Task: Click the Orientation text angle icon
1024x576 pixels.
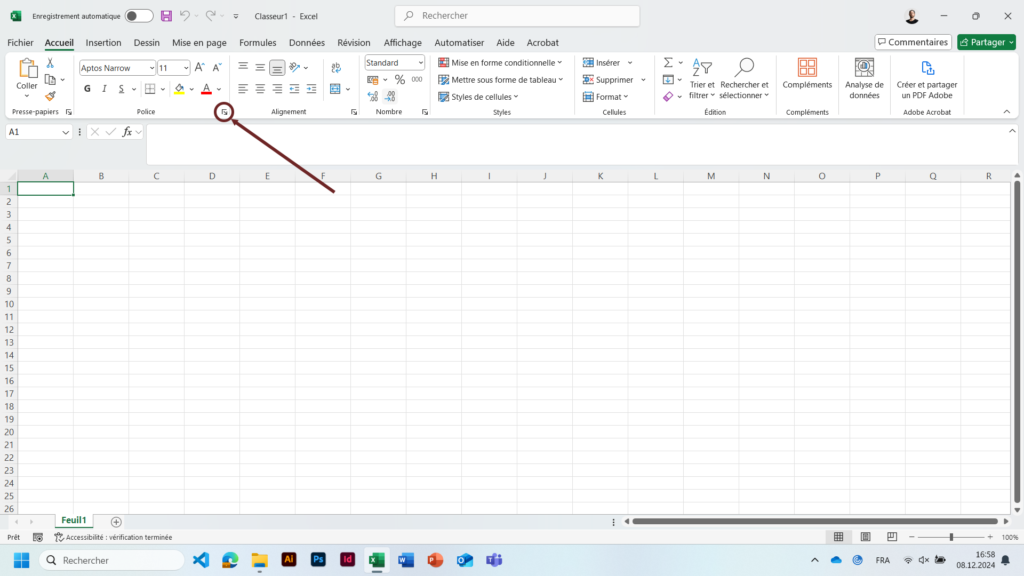Action: pos(295,67)
